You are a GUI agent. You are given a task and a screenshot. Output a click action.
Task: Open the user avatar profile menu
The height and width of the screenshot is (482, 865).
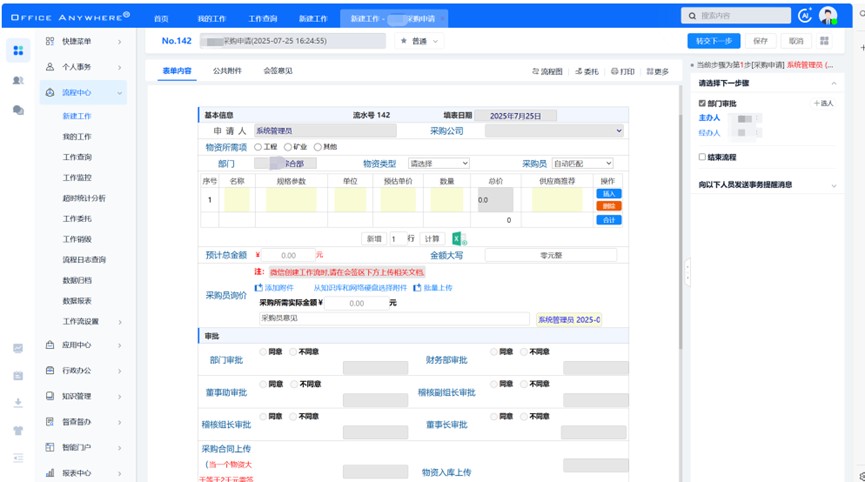point(828,15)
